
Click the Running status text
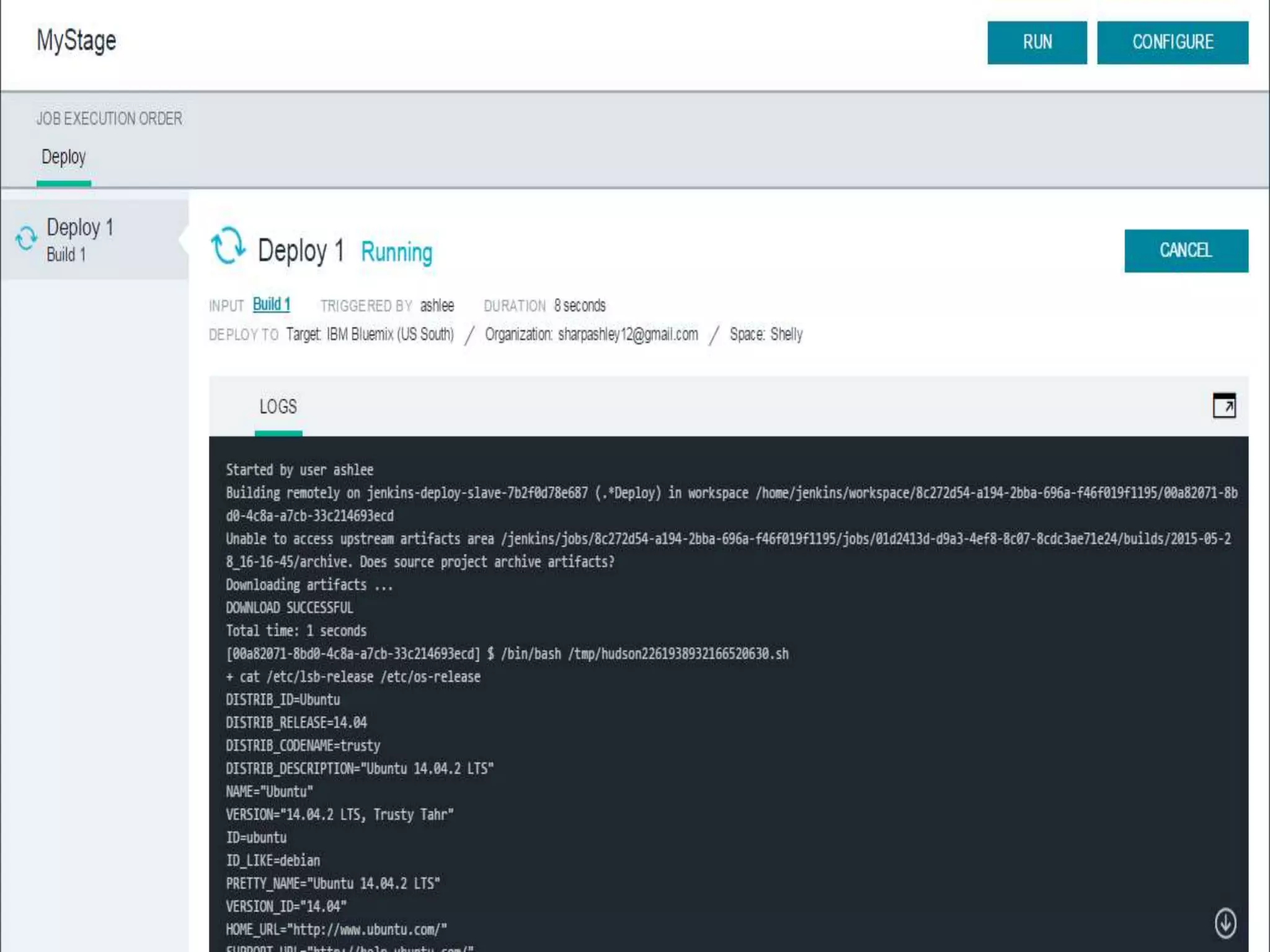pos(396,252)
